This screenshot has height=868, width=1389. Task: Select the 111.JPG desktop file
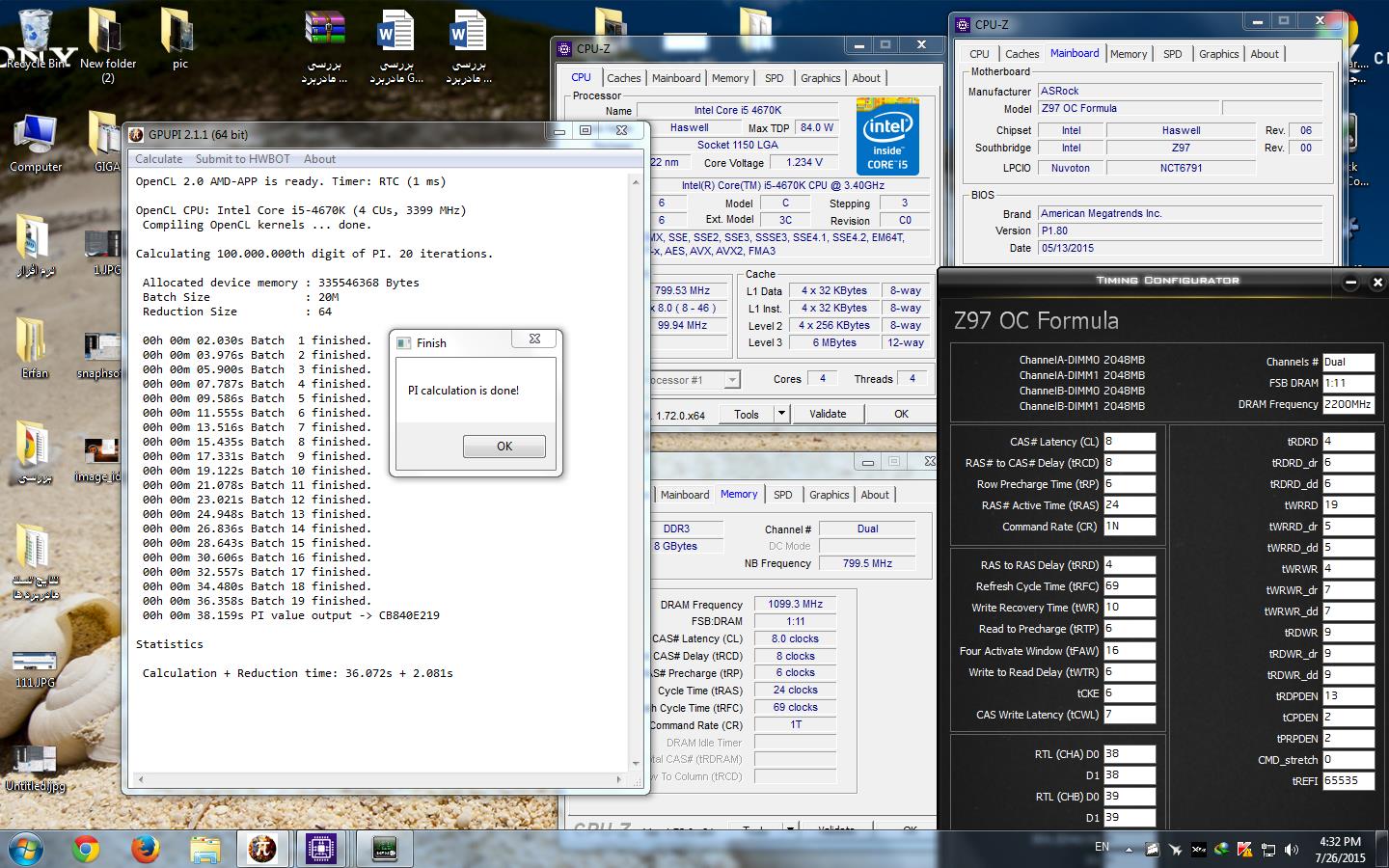35,667
